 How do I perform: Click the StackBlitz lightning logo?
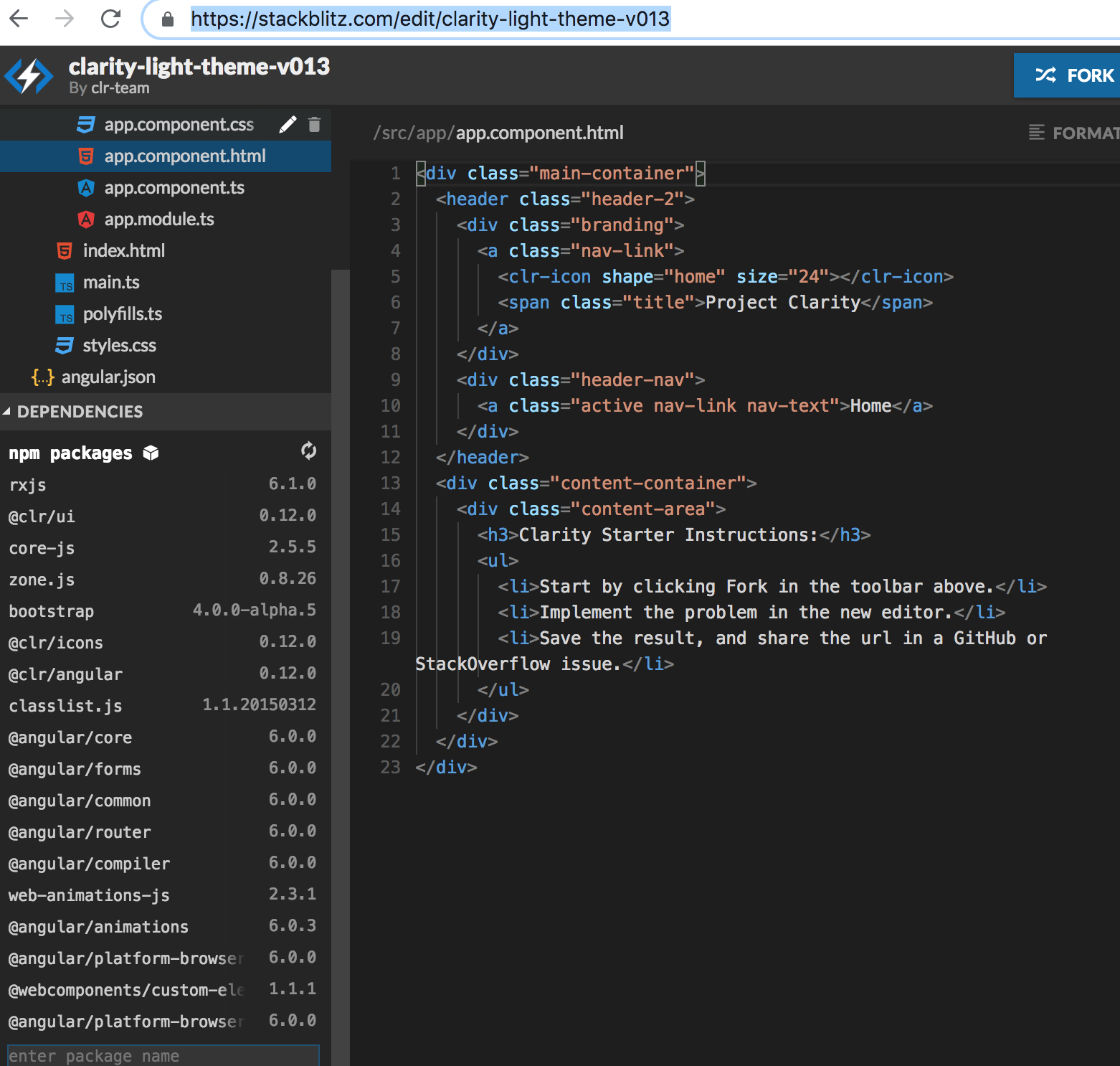tap(29, 75)
